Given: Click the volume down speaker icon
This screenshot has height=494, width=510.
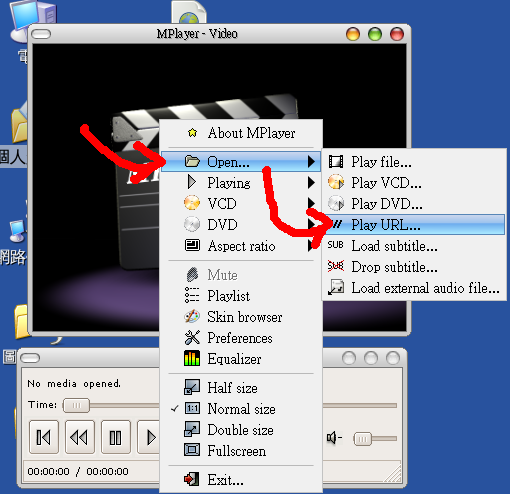Looking at the screenshot, I should click(x=334, y=438).
